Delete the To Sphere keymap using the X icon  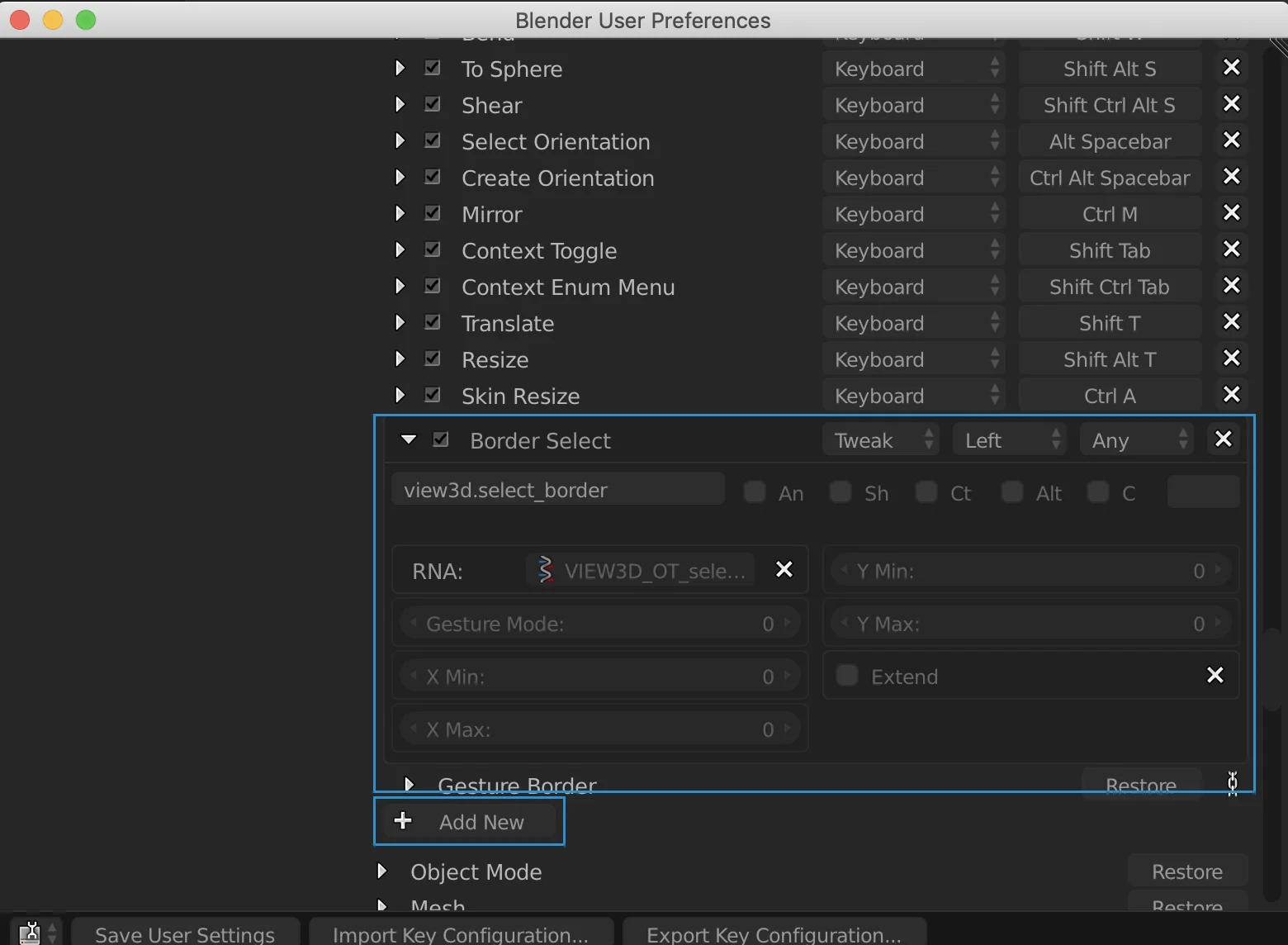pyautogui.click(x=1230, y=68)
